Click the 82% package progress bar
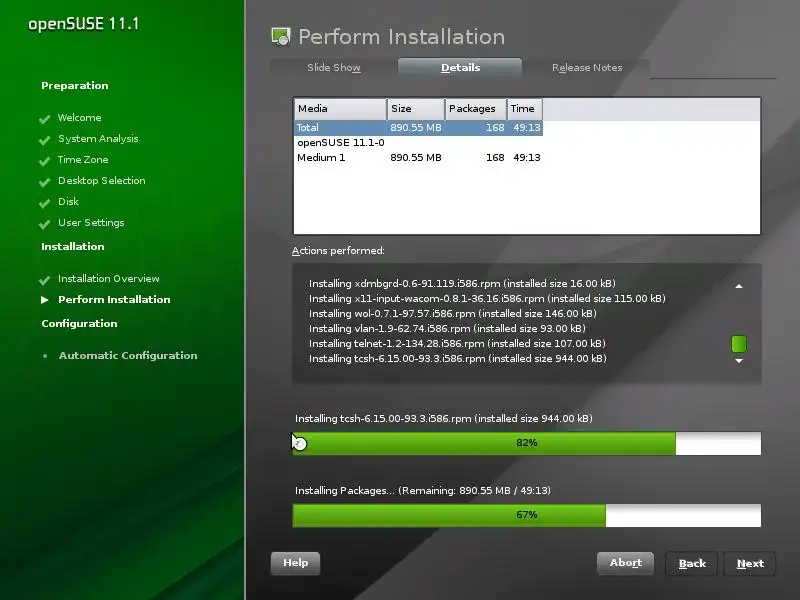800x600 pixels. pyautogui.click(x=527, y=443)
